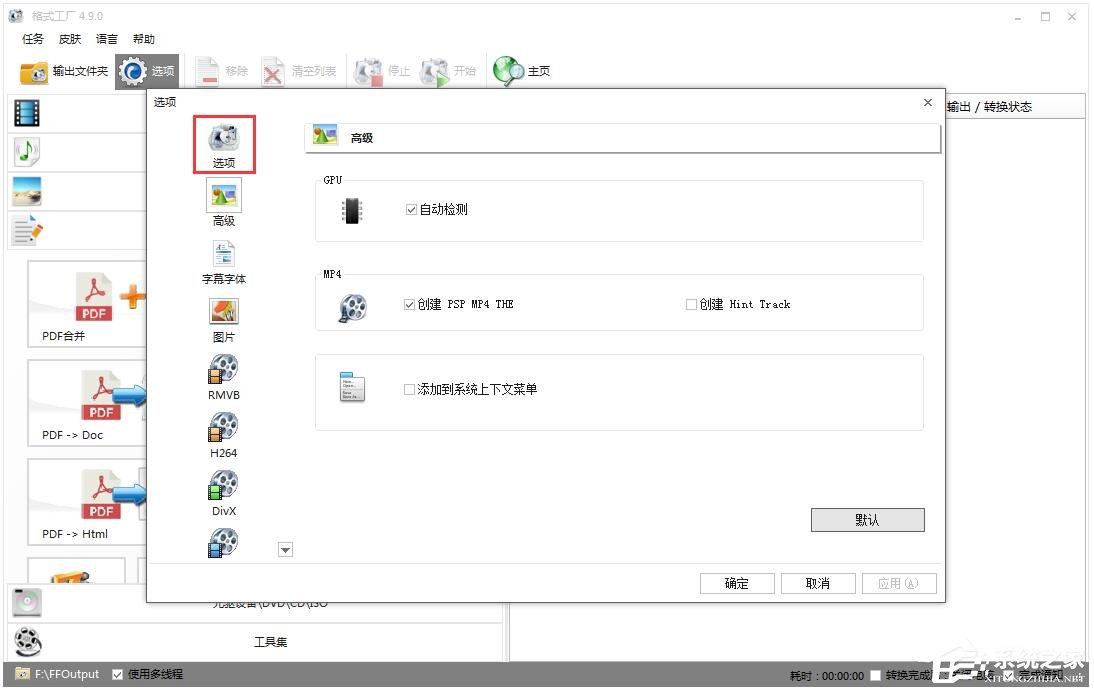Select 选项 page in dialog sidebar
Screen dimensions: 1094x692
coord(224,145)
